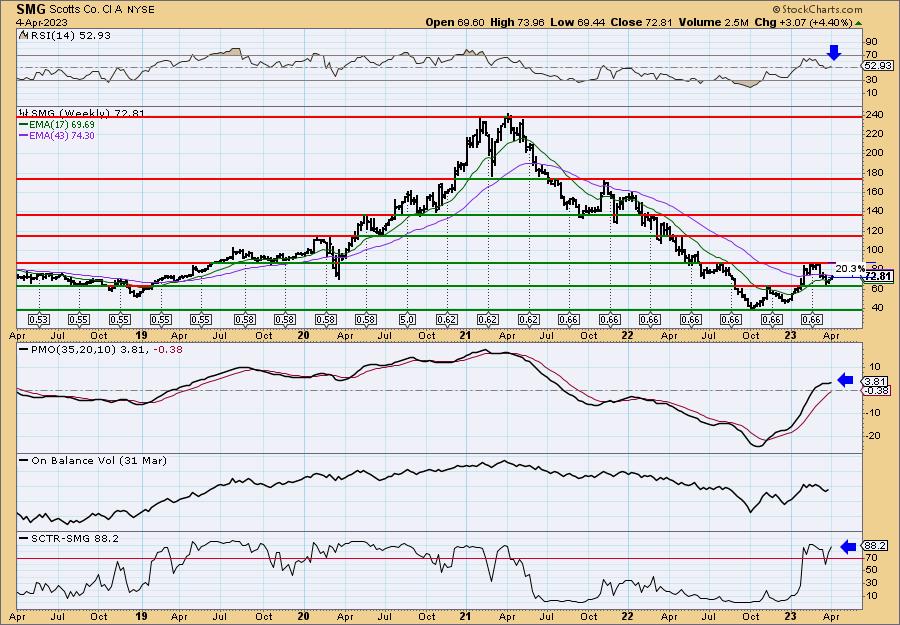Click the 52.93 RSI value tag on right axis
Screen dimensions: 900x625
(878, 66)
